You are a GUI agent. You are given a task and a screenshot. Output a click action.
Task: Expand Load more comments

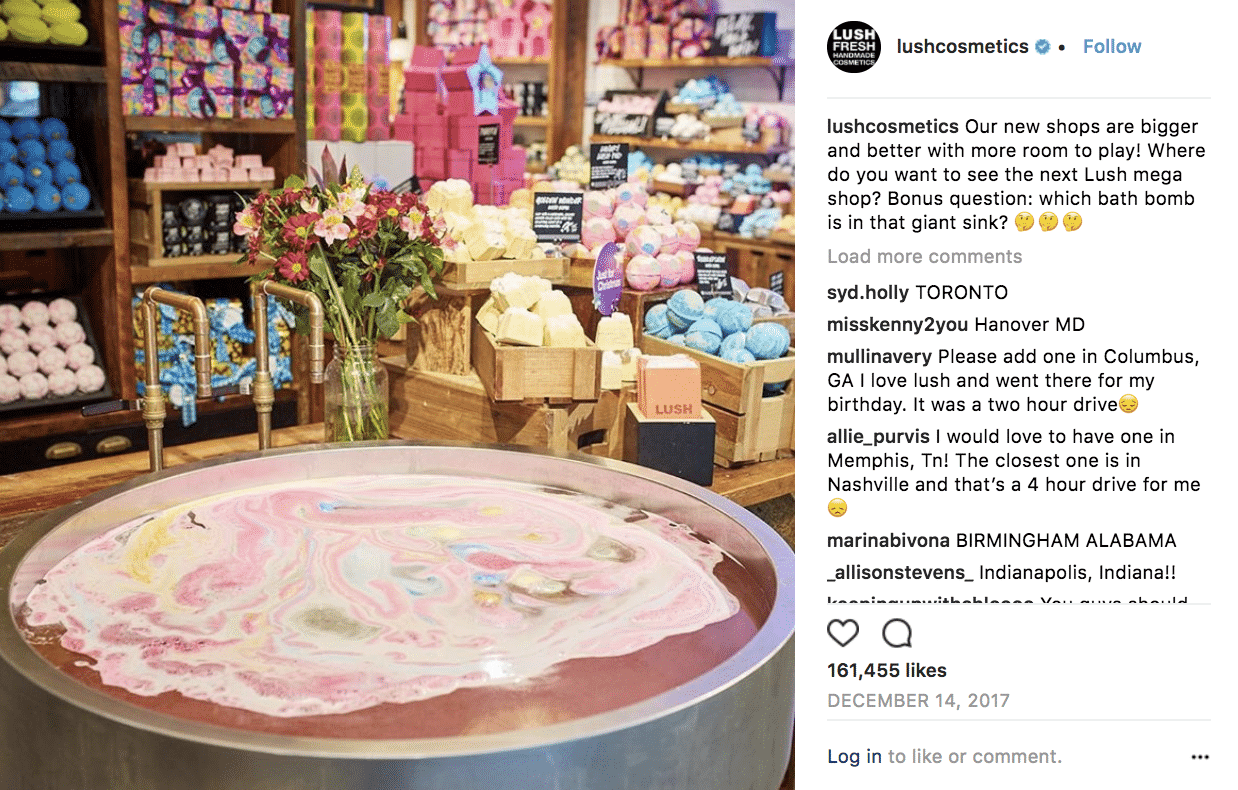coord(925,256)
